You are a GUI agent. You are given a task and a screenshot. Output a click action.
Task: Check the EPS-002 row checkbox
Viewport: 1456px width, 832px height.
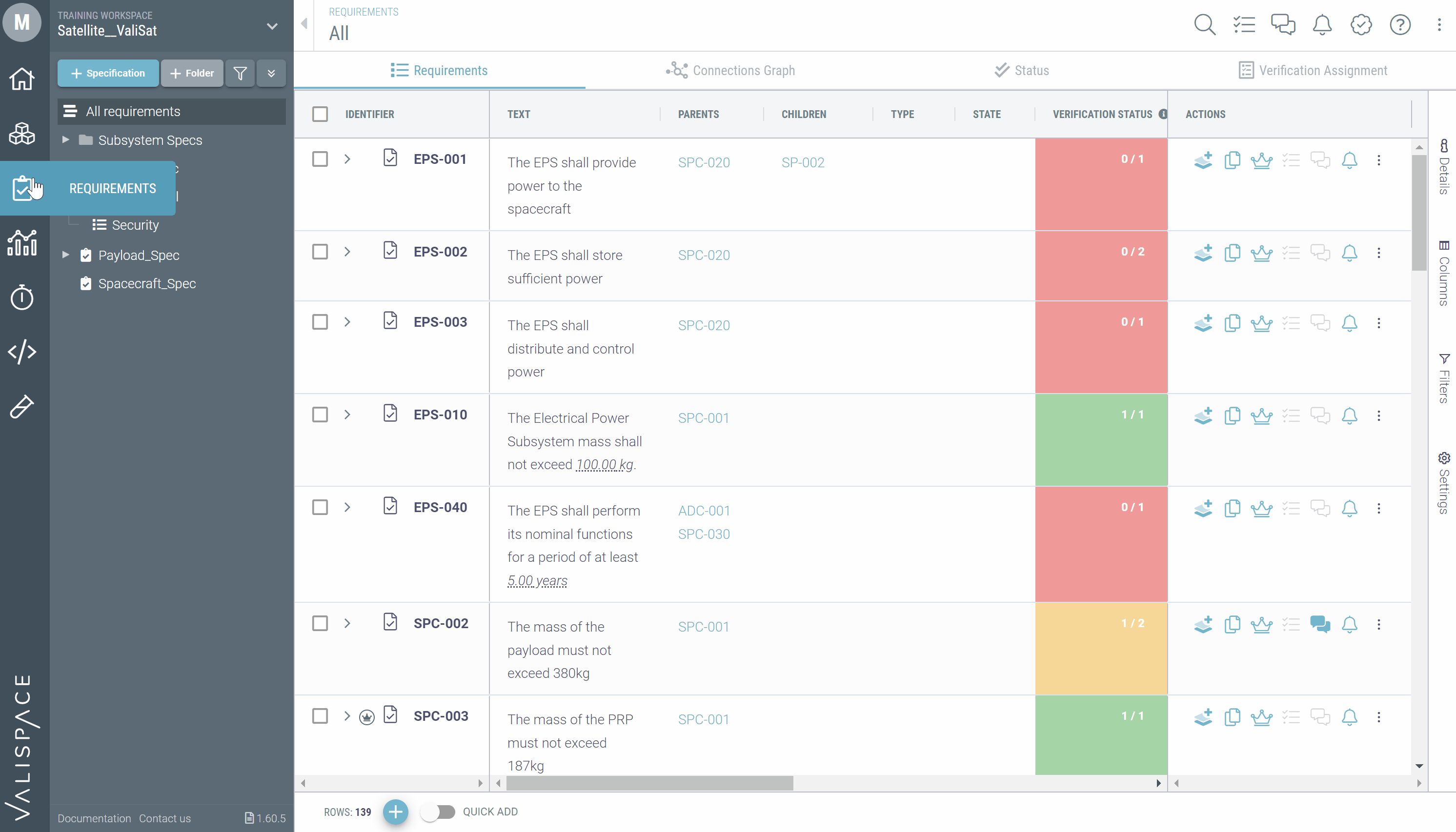click(320, 252)
